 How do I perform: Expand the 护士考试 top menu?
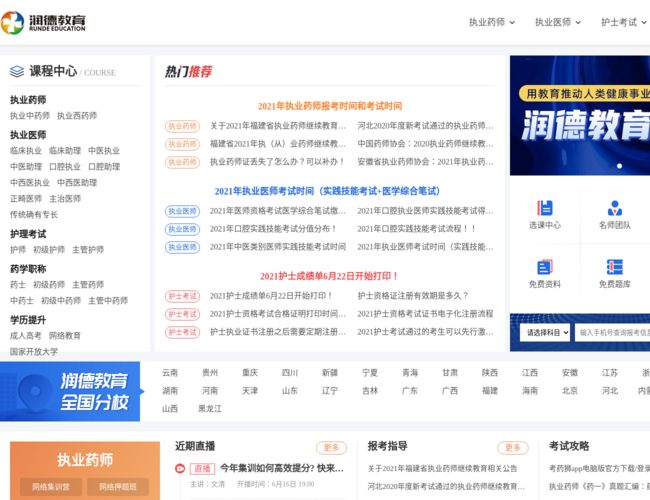pos(624,22)
